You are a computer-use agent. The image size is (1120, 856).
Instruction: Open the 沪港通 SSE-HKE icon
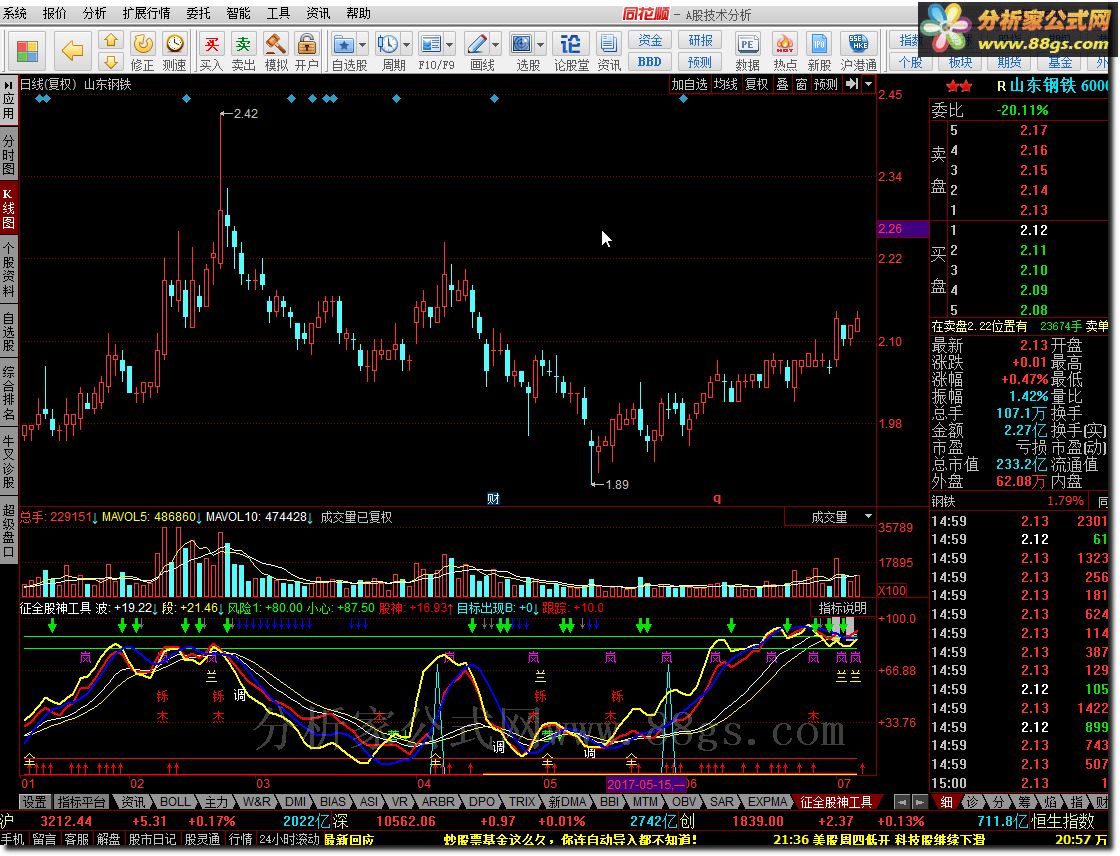(x=858, y=44)
